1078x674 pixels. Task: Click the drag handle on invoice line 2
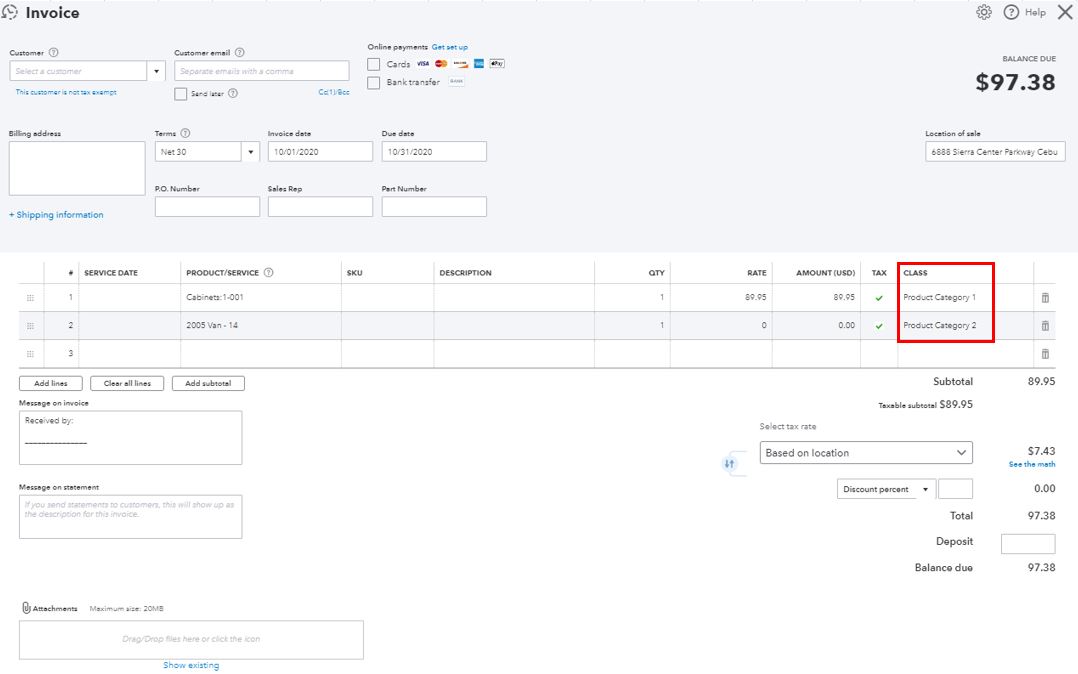pyautogui.click(x=30, y=325)
